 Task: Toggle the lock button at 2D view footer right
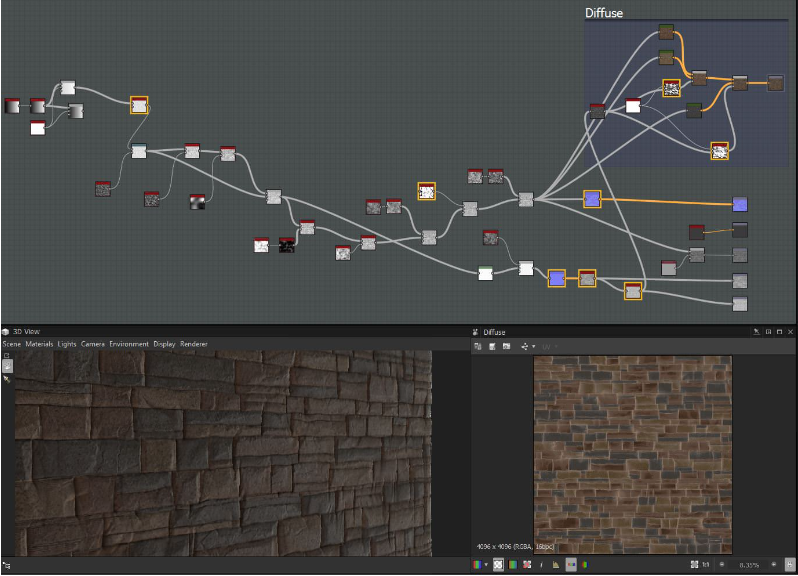click(x=790, y=564)
